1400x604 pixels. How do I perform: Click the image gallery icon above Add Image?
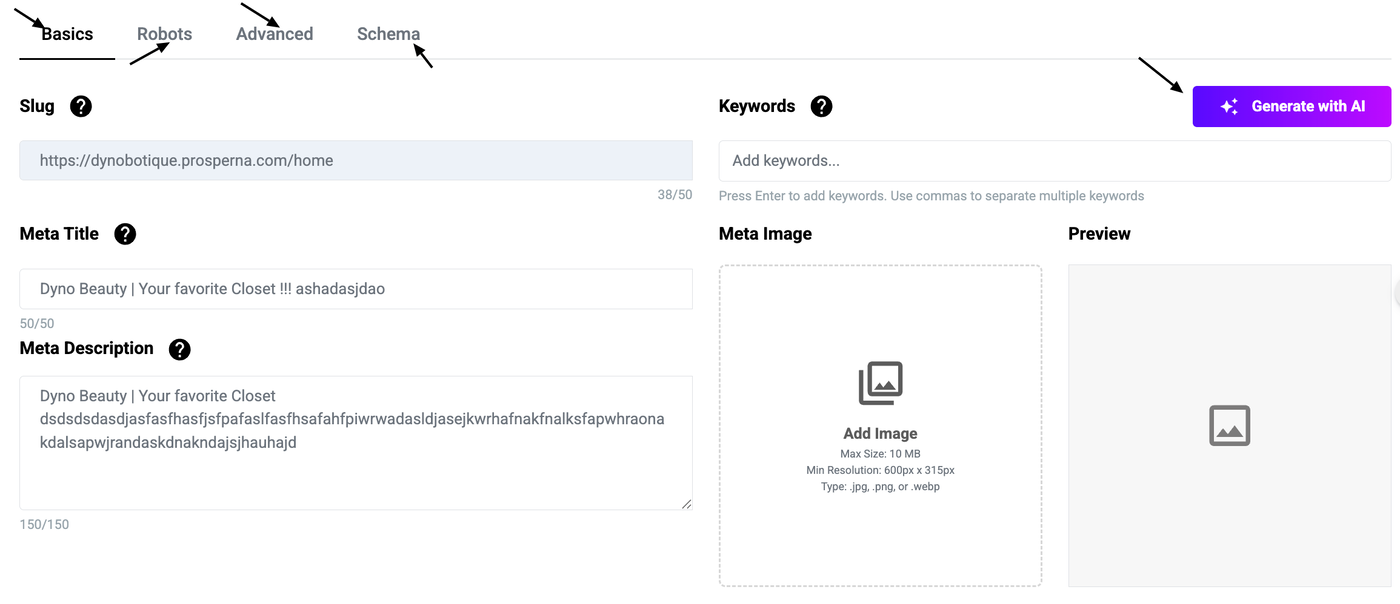880,383
